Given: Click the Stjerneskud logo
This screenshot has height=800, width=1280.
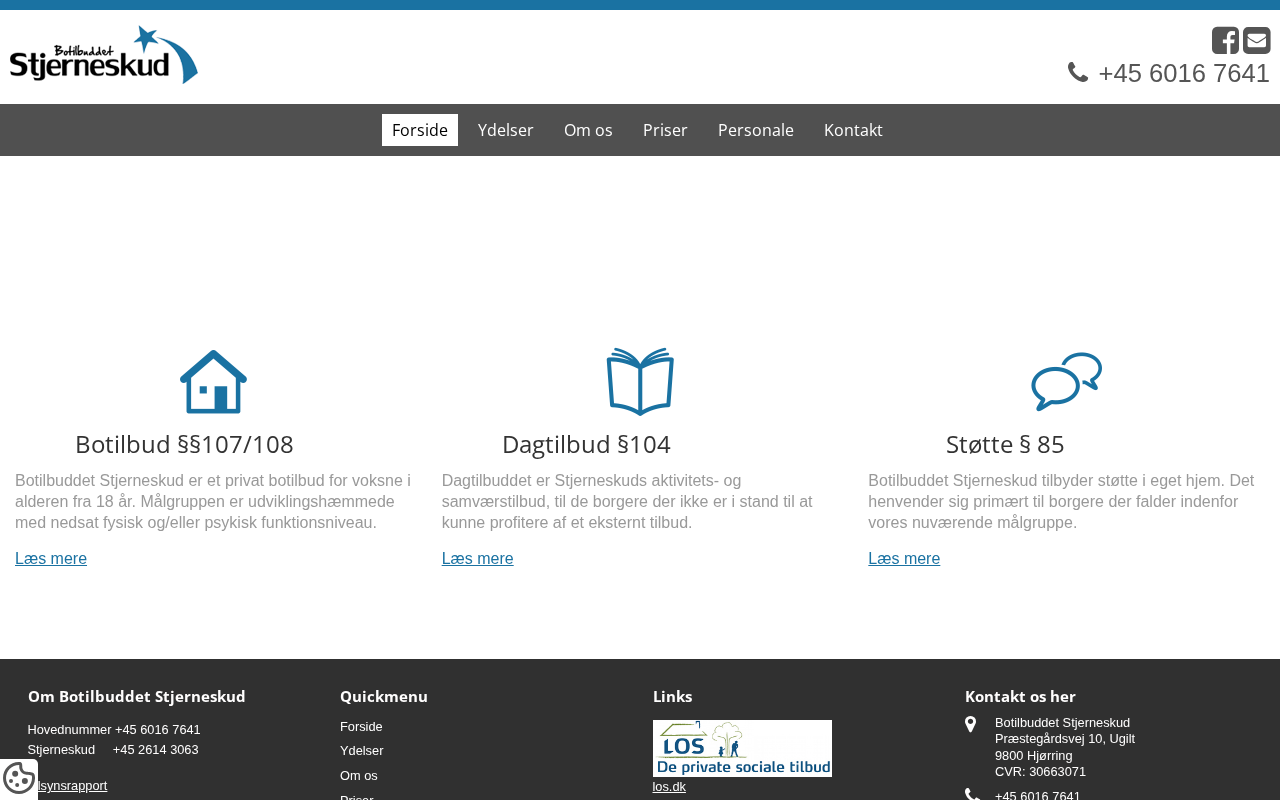Looking at the screenshot, I should click(104, 55).
